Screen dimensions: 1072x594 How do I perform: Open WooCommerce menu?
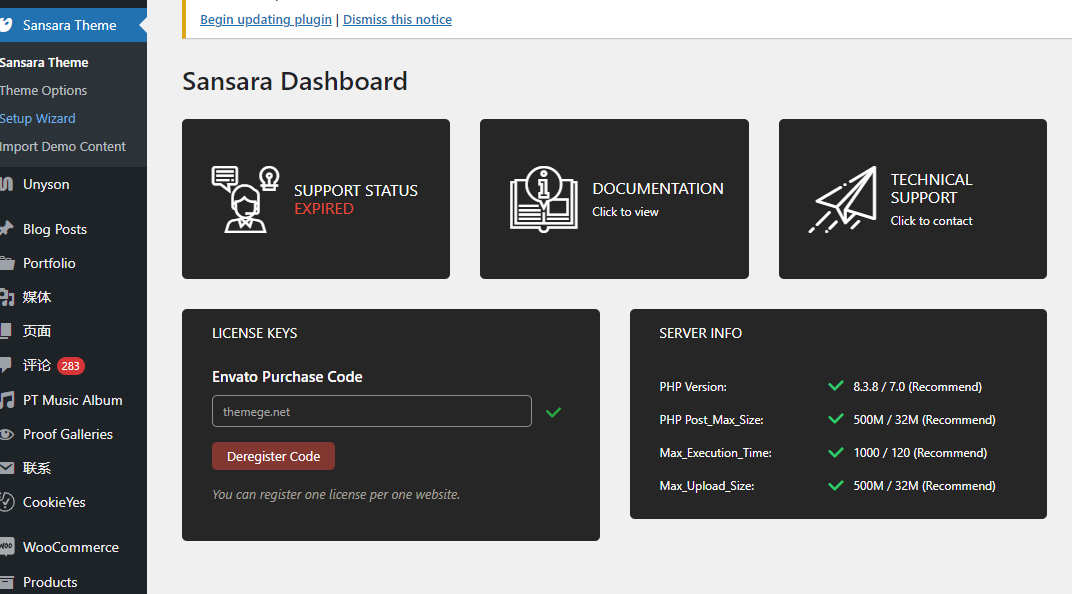coord(71,547)
